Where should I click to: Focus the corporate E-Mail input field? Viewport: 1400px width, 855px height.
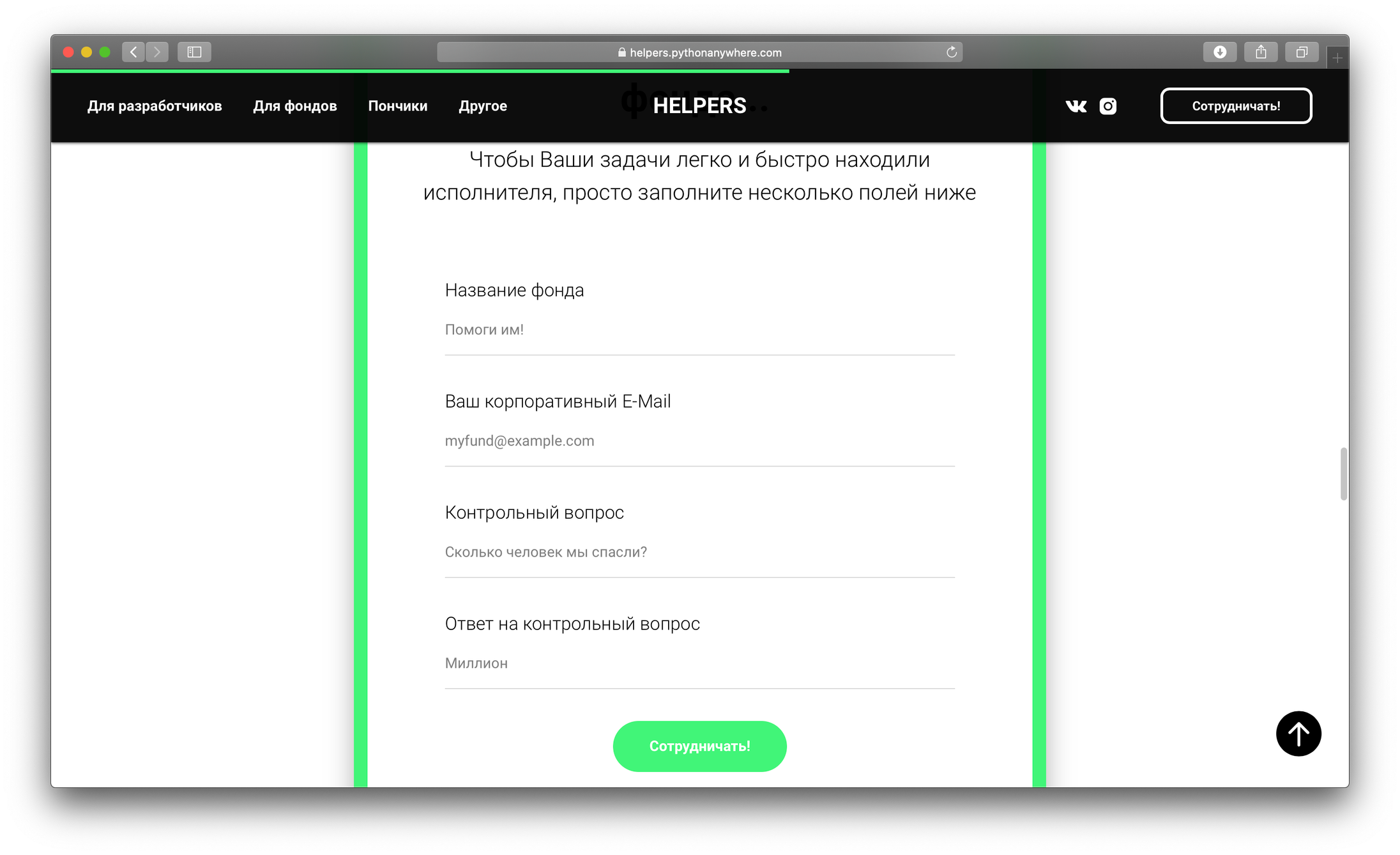click(x=700, y=442)
